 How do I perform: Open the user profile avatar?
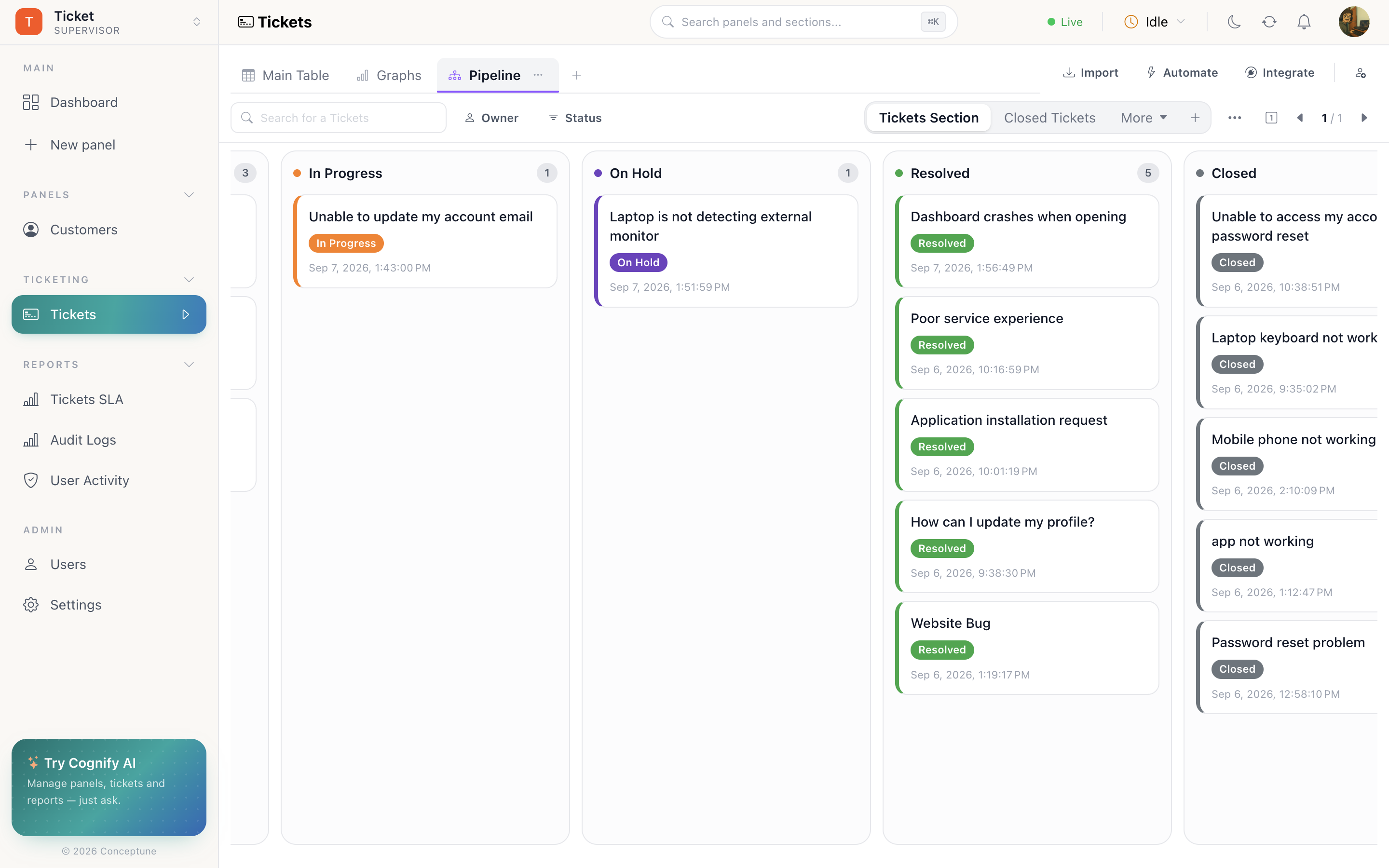(x=1354, y=22)
